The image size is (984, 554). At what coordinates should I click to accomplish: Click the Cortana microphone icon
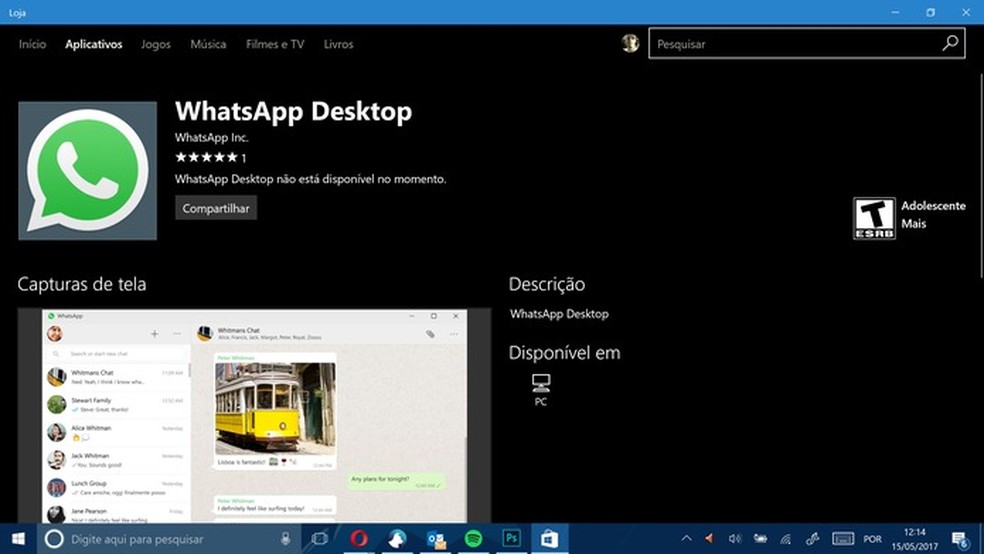pyautogui.click(x=286, y=539)
